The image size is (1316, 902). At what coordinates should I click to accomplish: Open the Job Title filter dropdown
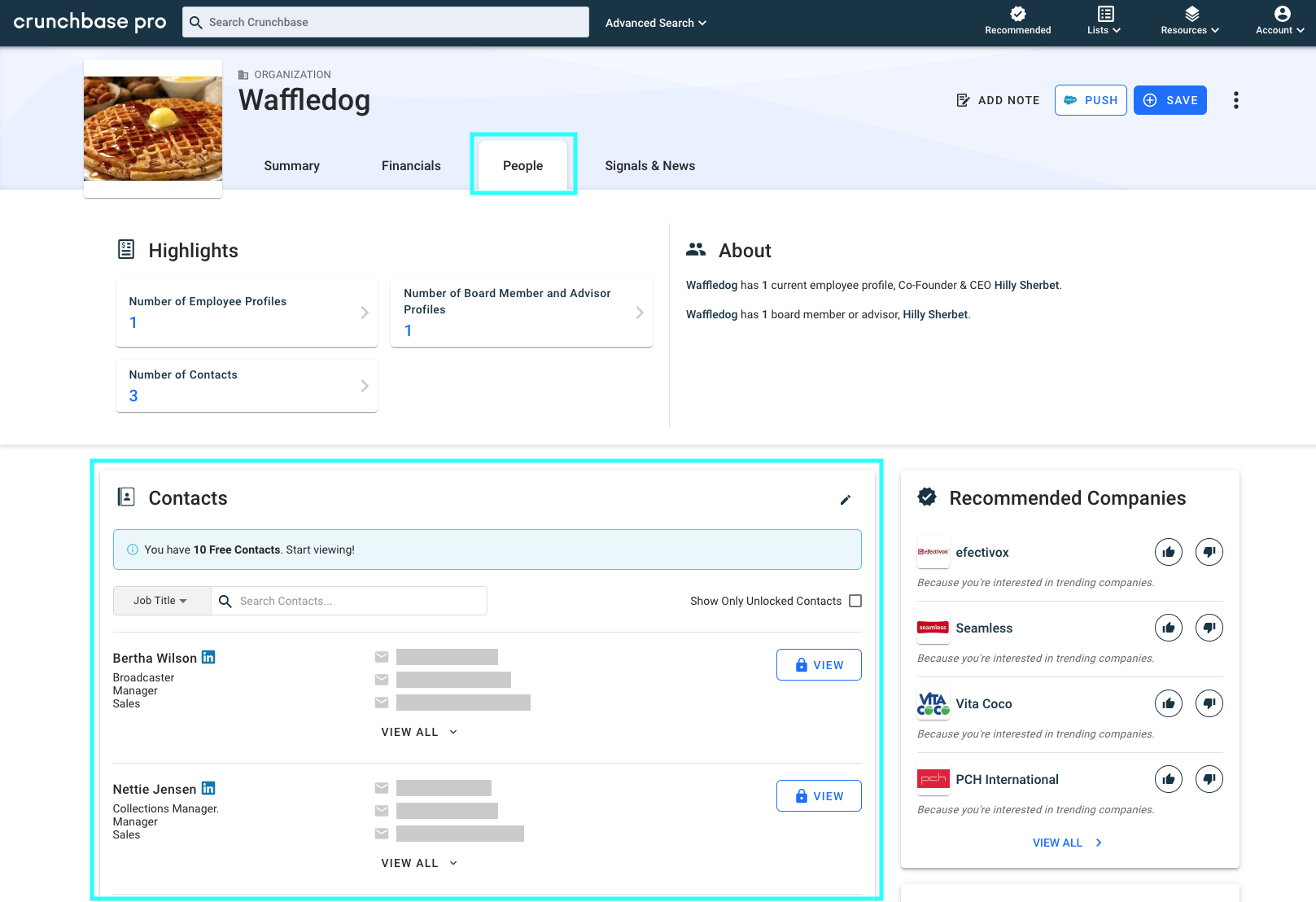click(162, 601)
